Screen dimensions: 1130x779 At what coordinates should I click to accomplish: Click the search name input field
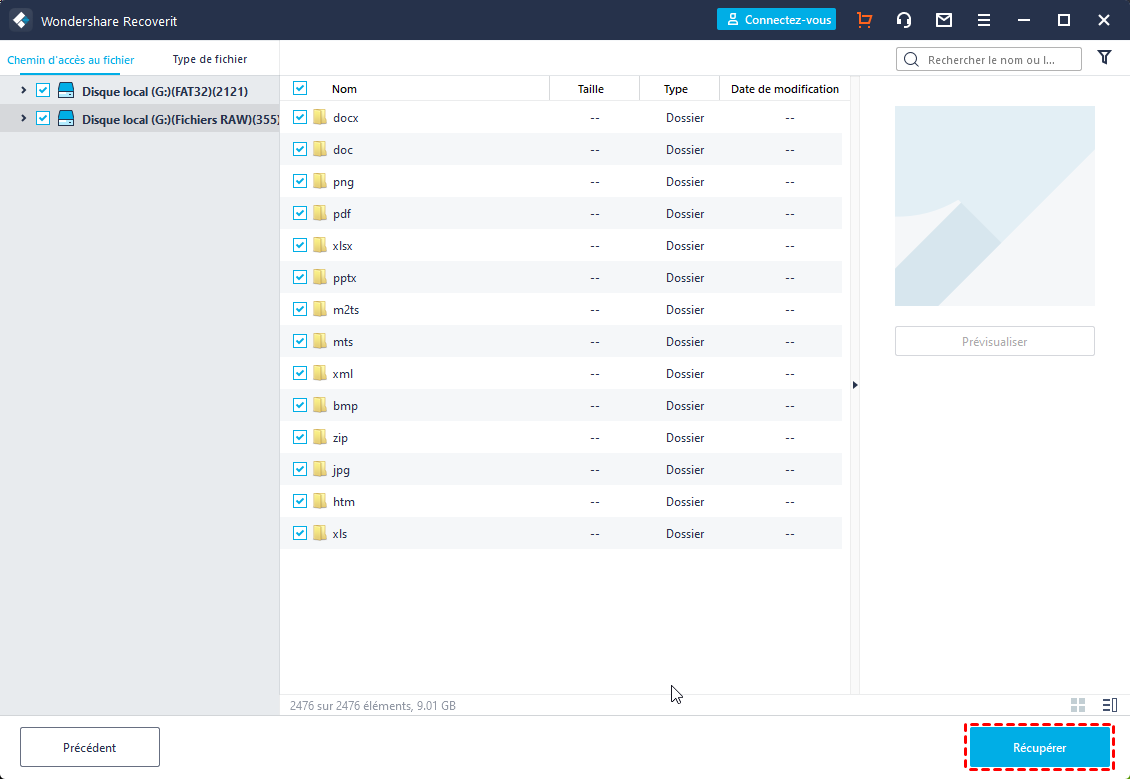point(1000,59)
